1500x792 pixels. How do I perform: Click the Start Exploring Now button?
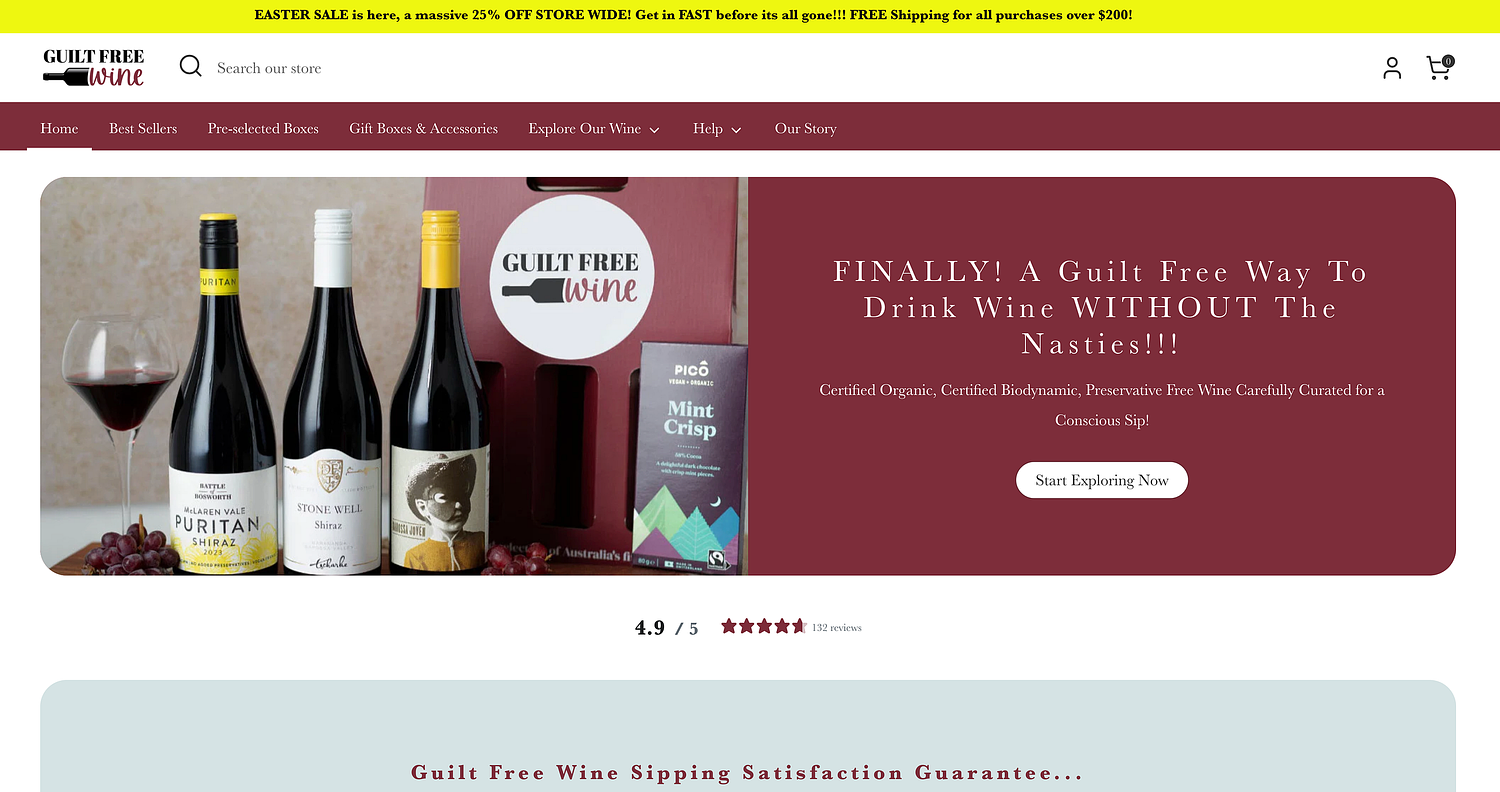point(1102,480)
